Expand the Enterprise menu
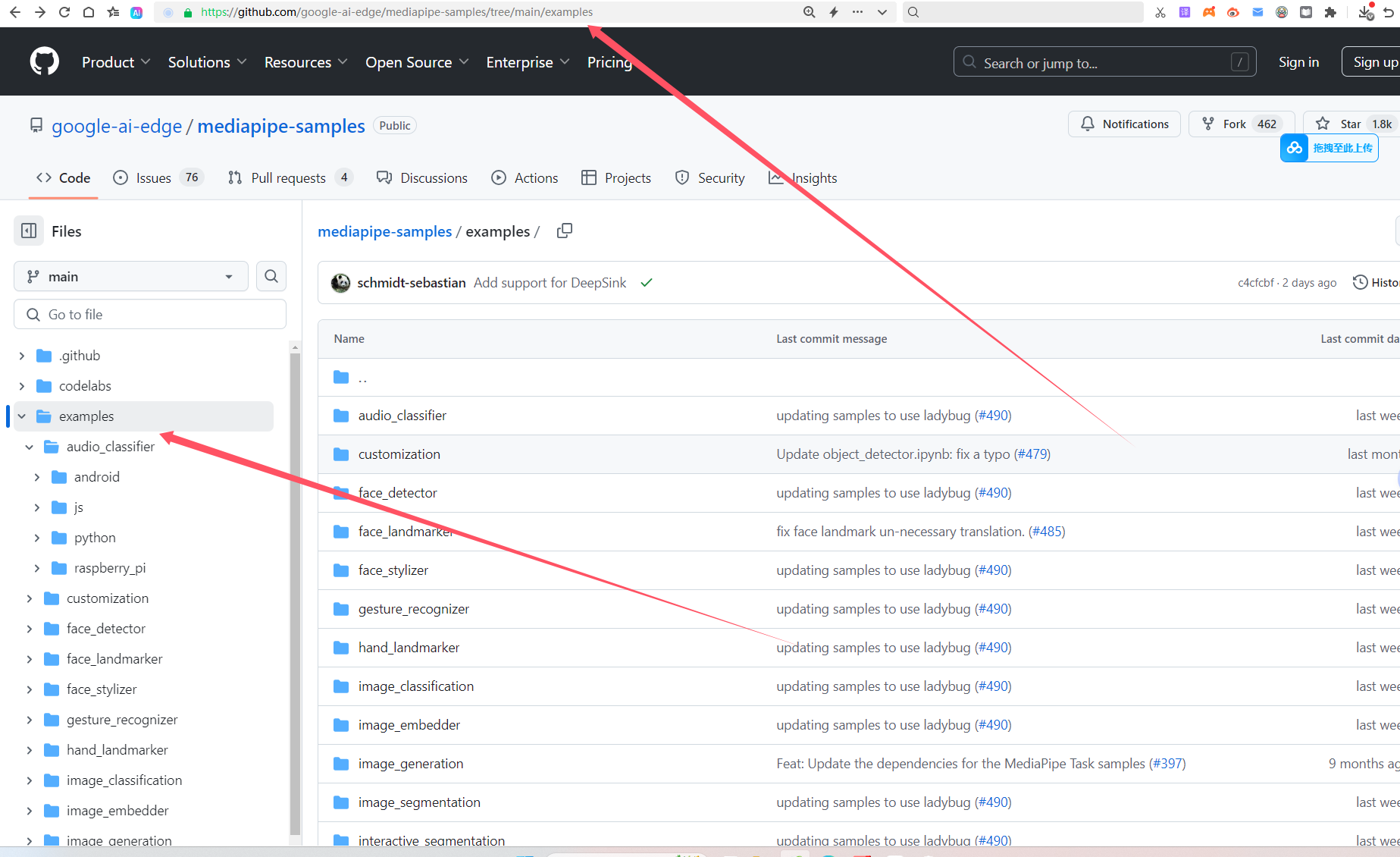 tap(528, 62)
